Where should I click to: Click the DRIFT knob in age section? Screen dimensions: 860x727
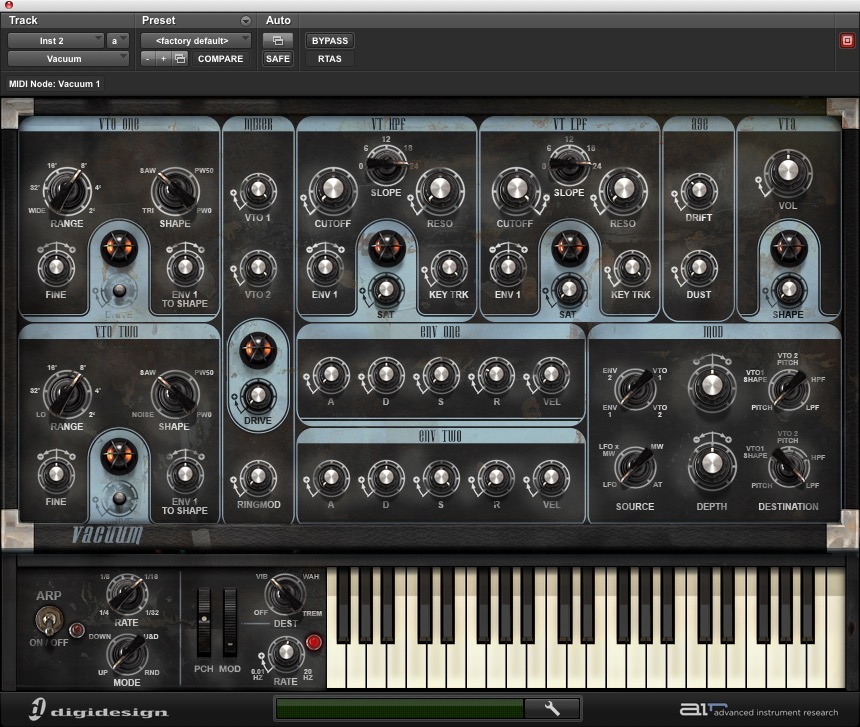699,190
